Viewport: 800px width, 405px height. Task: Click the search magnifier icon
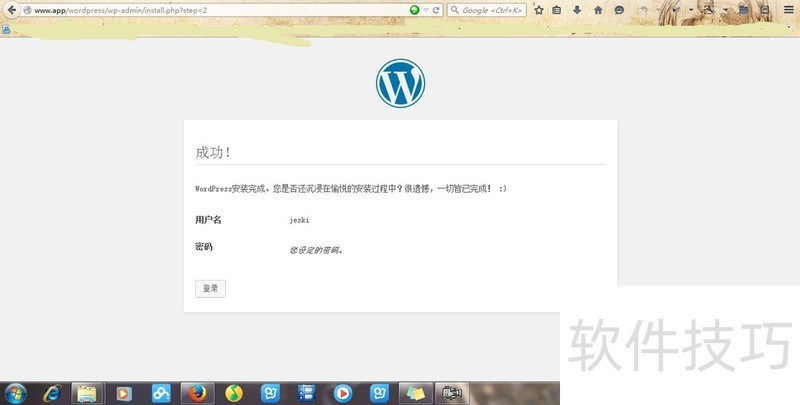pyautogui.click(x=455, y=10)
